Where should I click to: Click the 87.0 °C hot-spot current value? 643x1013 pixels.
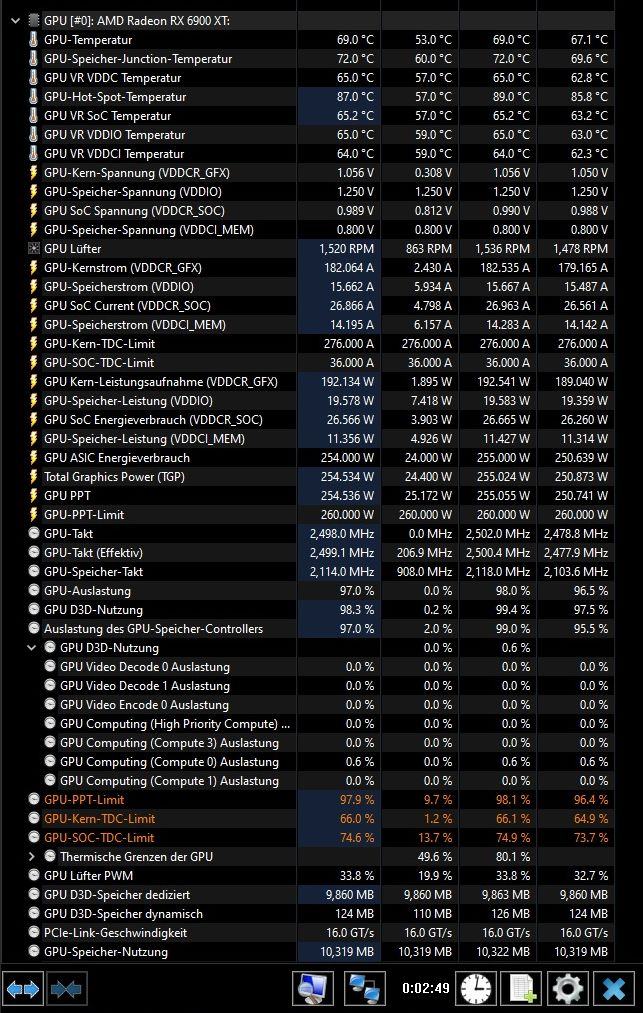coord(355,97)
